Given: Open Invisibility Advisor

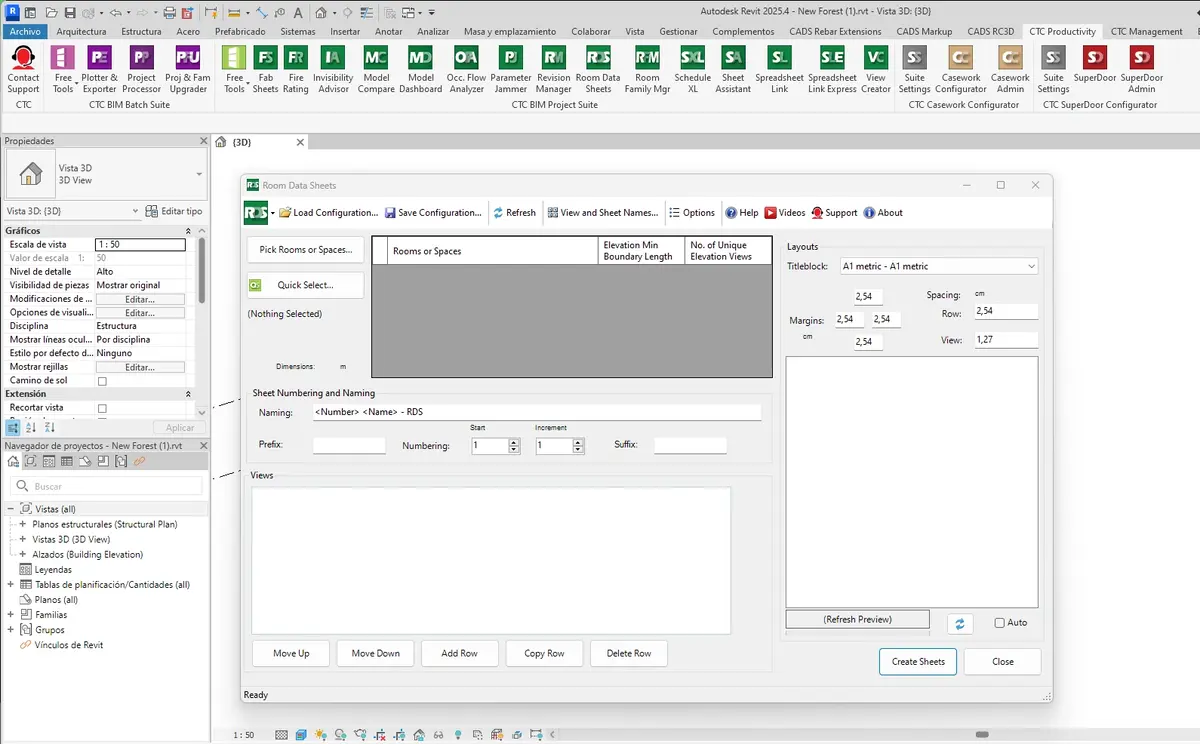Looking at the screenshot, I should click(x=333, y=70).
